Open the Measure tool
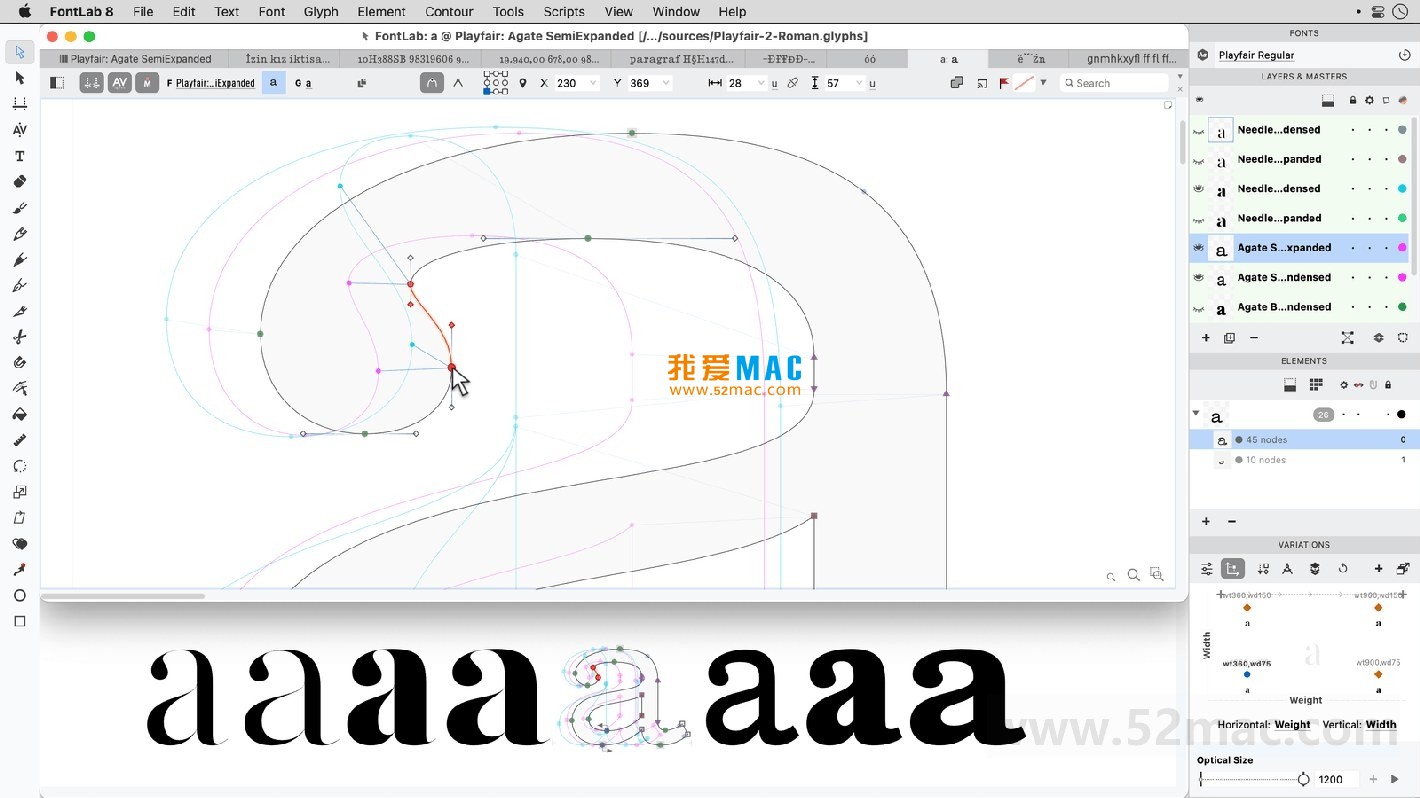 20,440
